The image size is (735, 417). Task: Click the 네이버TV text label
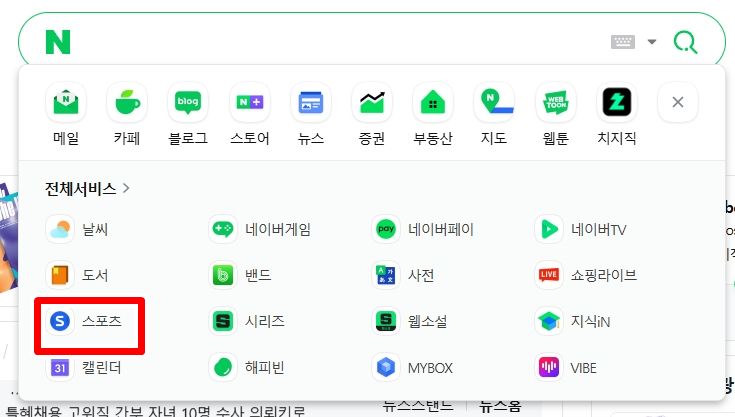pos(599,229)
